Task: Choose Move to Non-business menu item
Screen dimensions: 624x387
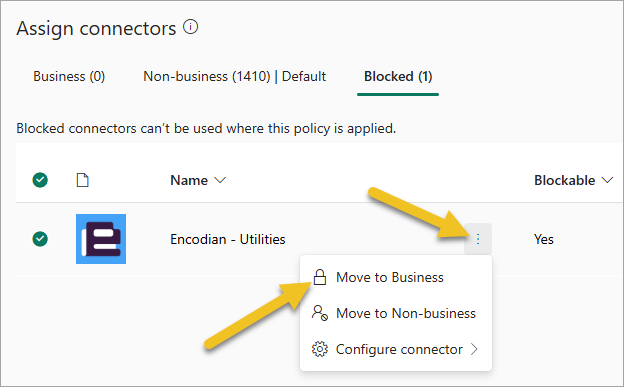Action: point(396,313)
